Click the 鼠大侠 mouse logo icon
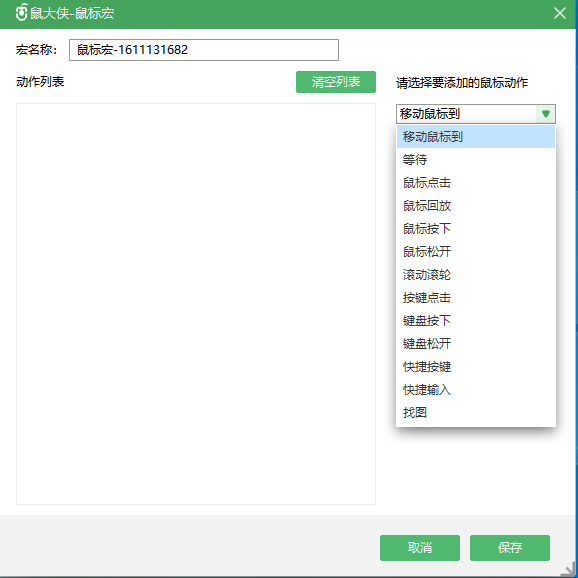Viewport: 578px width, 578px height. tap(22, 12)
